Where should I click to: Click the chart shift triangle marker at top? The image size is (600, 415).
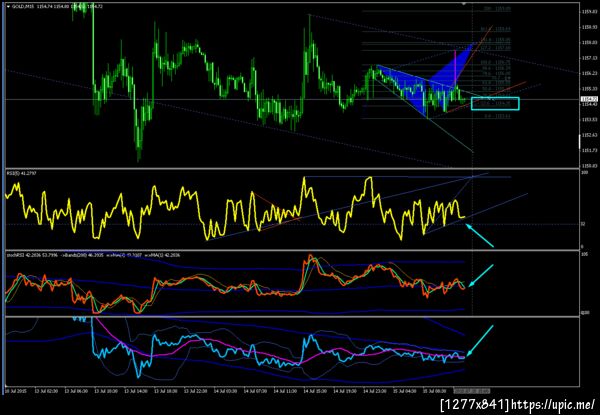(x=464, y=4)
